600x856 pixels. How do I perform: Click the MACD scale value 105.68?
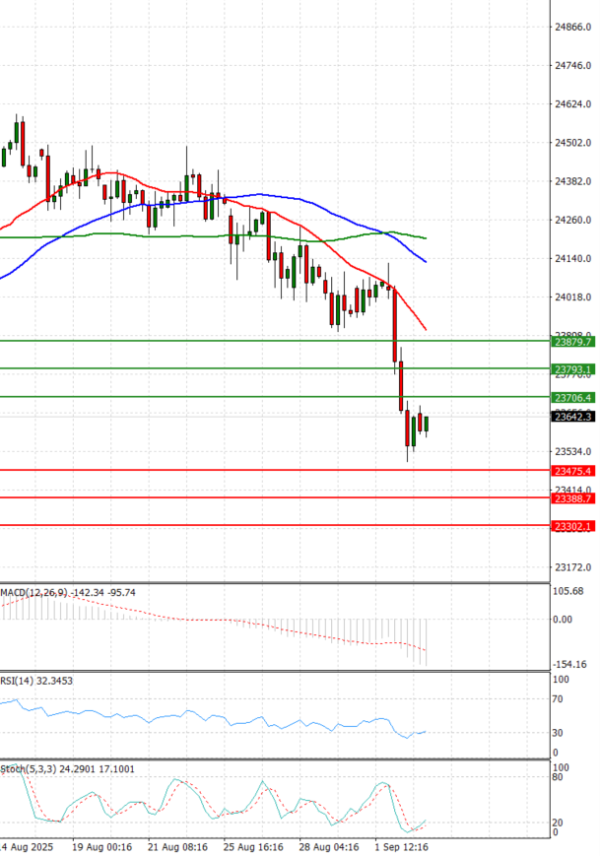pyautogui.click(x=568, y=591)
